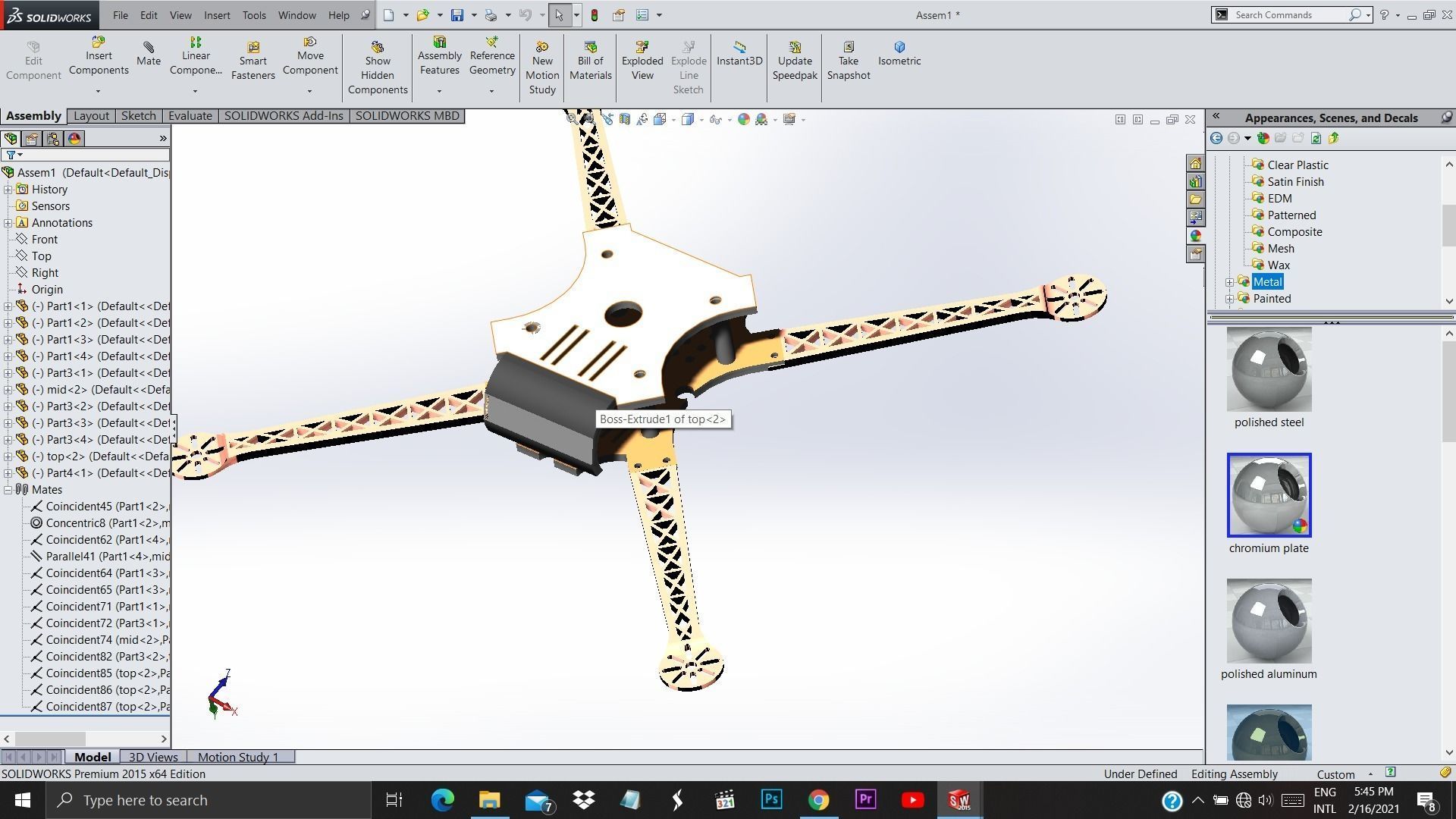Open ConfigurationManager tab icon
This screenshot has width=1456, height=819.
pyautogui.click(x=53, y=139)
